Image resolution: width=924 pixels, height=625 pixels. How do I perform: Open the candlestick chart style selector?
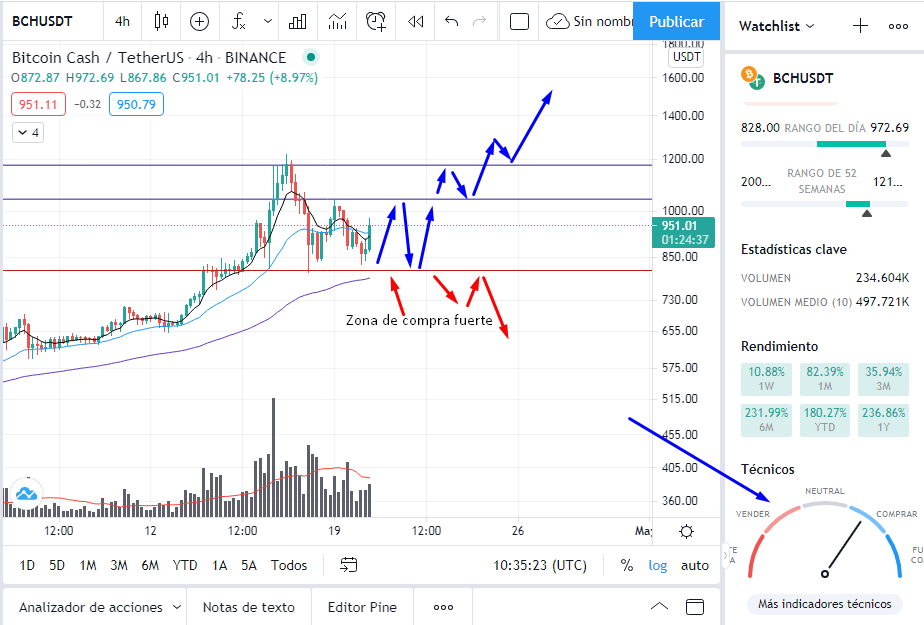pos(161,22)
